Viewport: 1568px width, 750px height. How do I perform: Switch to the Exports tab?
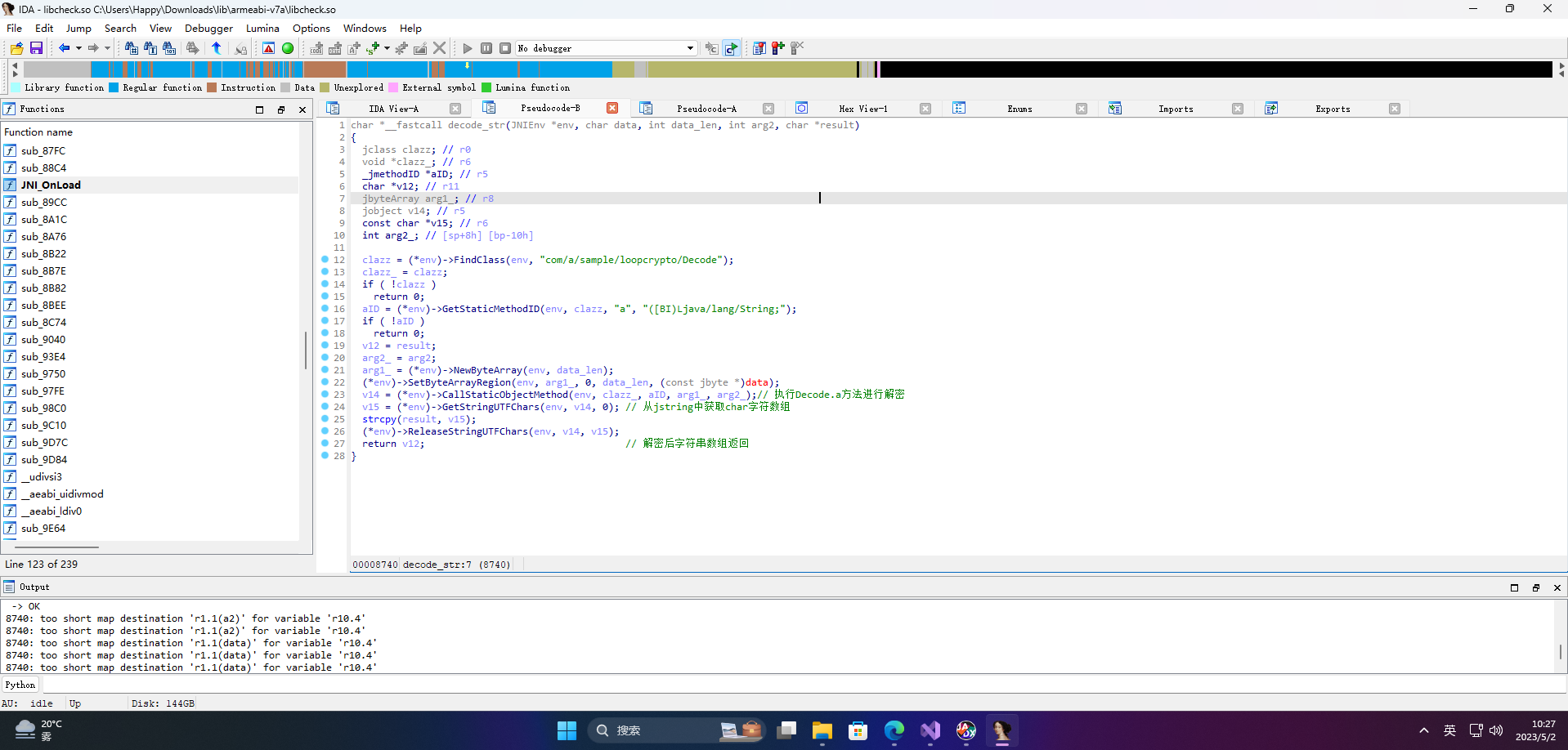click(1333, 109)
